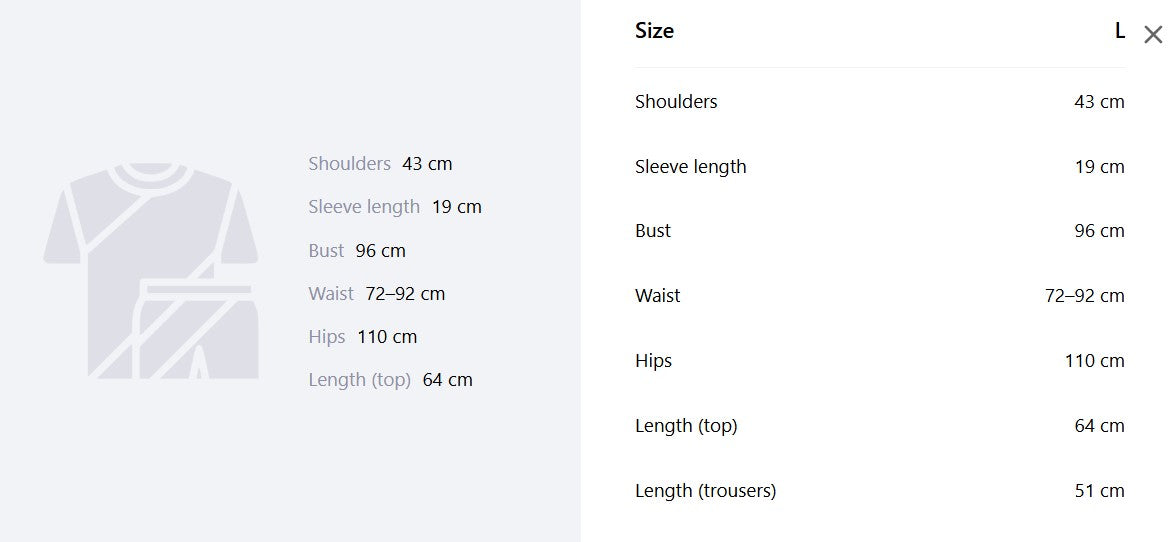Select the Shoulders row in the table
This screenshot has height=542, width=1171.
point(880,102)
